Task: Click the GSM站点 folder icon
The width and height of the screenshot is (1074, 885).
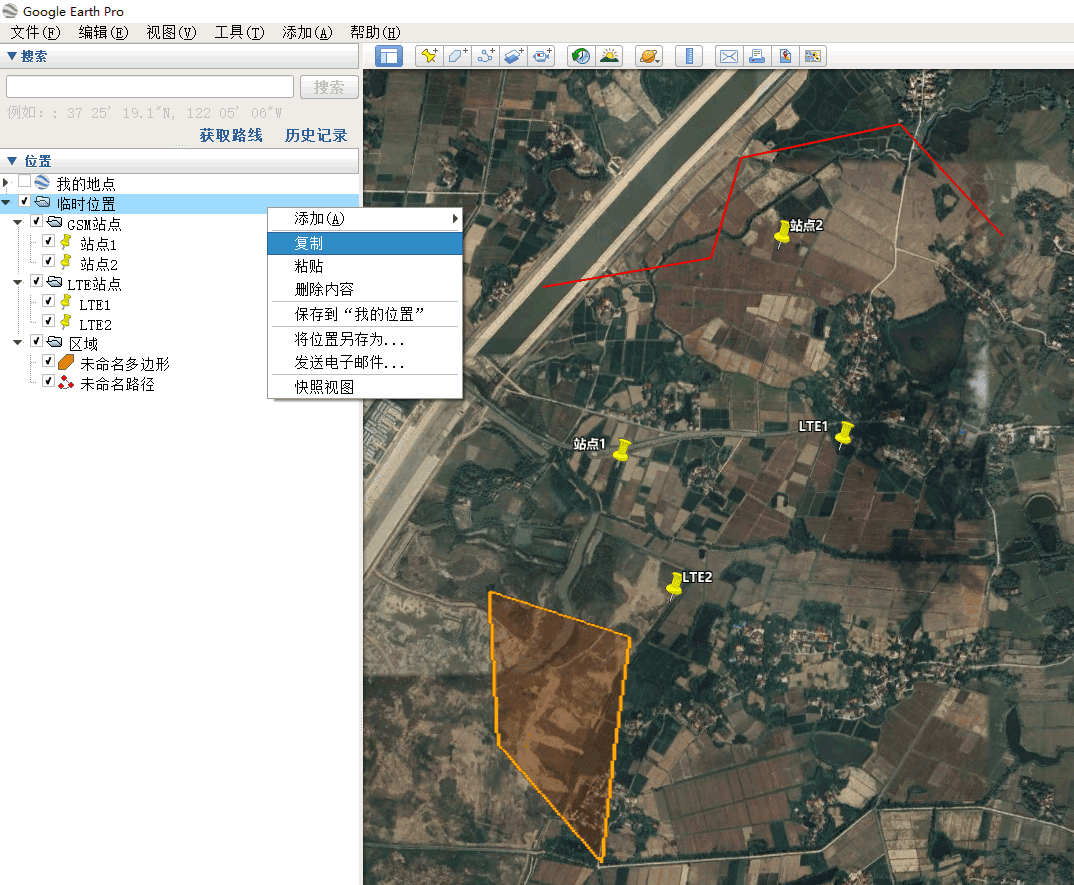Action: coord(55,222)
